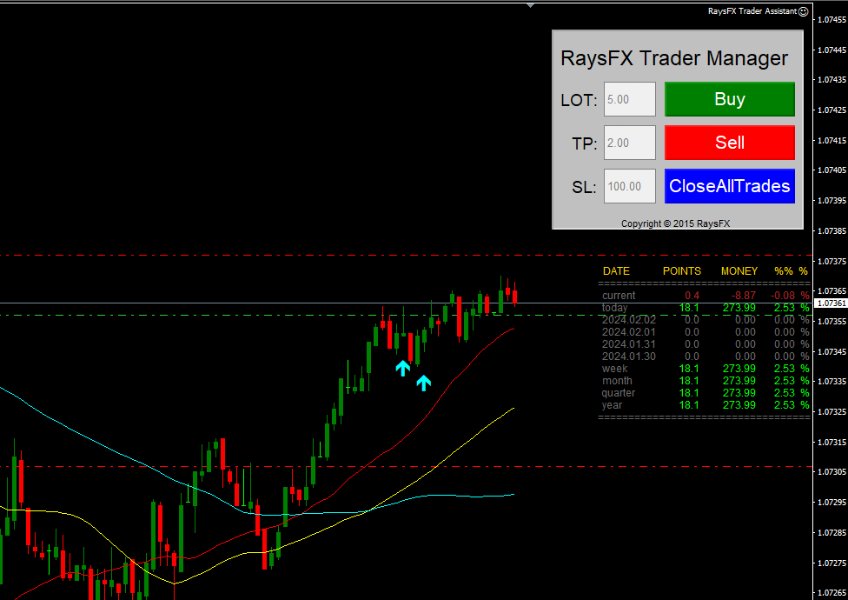Select the left cyan up-arrow signal
Screen dimensions: 848x600
pos(402,368)
